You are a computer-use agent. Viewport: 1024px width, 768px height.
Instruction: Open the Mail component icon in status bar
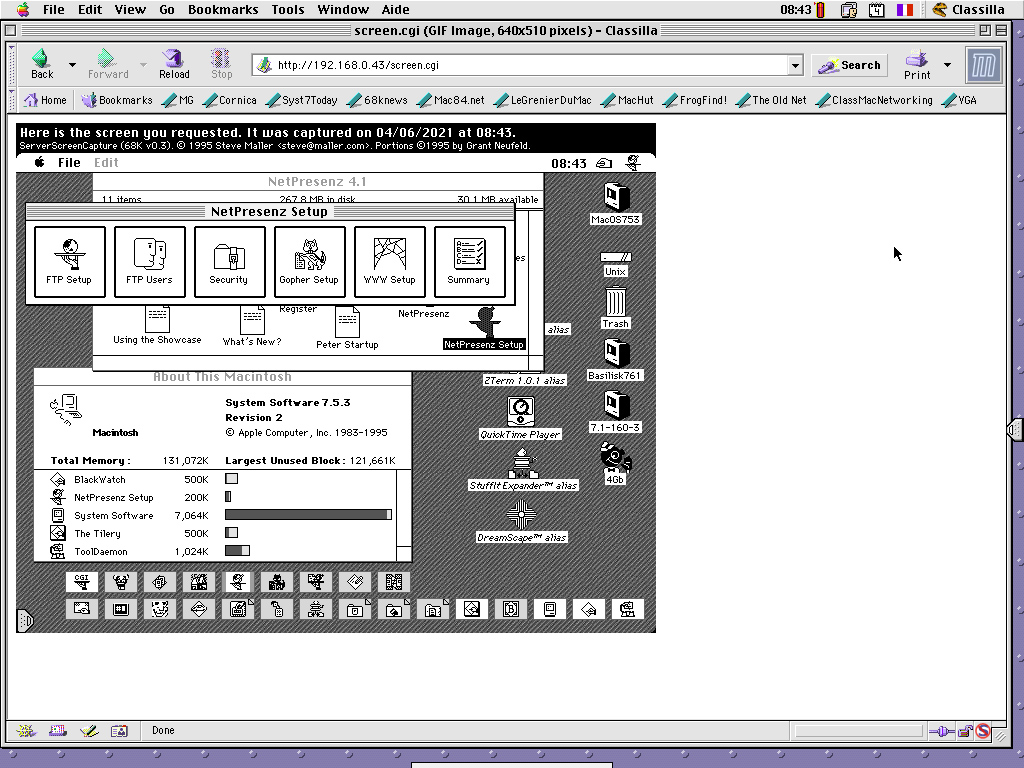(x=57, y=731)
